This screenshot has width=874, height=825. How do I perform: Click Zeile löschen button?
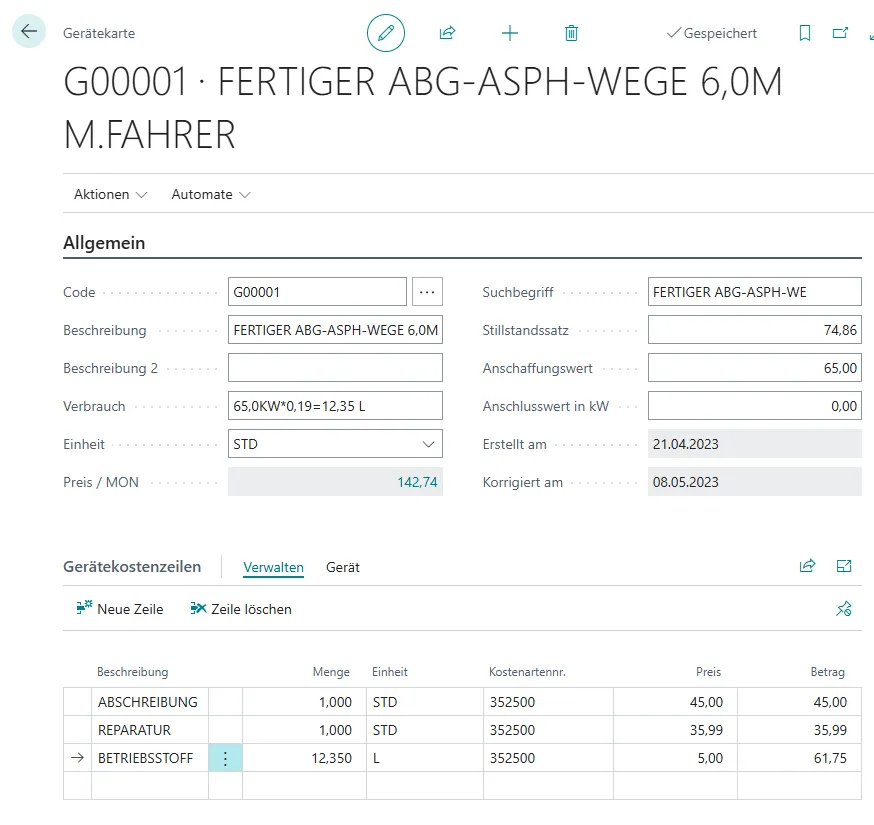pos(241,608)
